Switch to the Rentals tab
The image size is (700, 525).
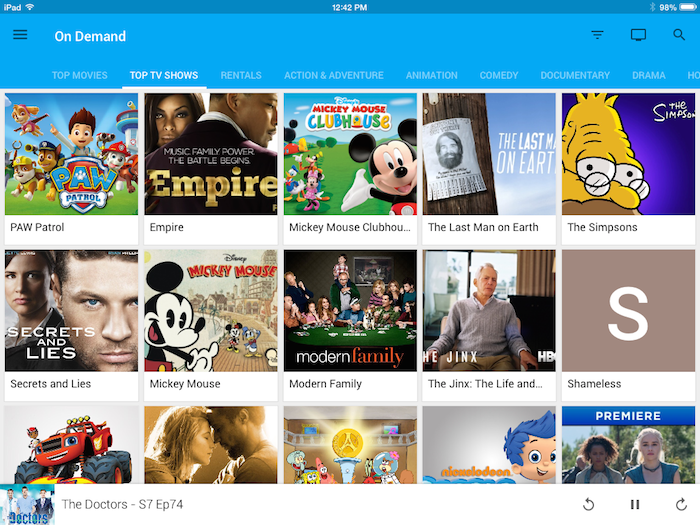point(241,75)
